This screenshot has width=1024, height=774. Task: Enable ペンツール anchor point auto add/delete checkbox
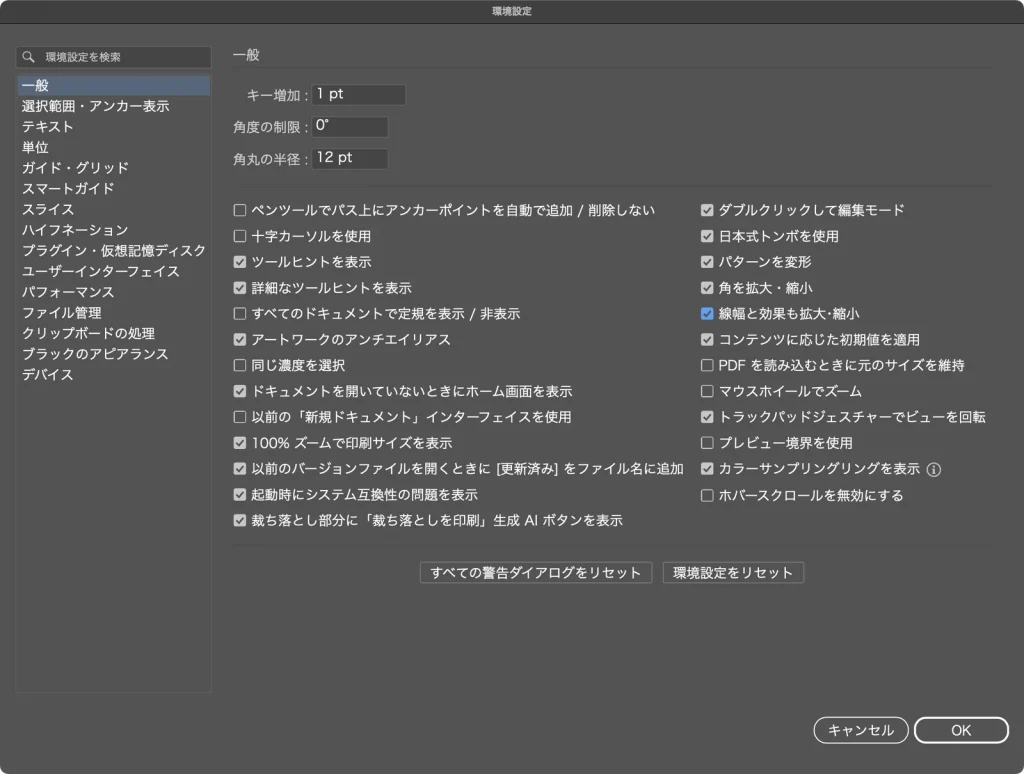(240, 210)
